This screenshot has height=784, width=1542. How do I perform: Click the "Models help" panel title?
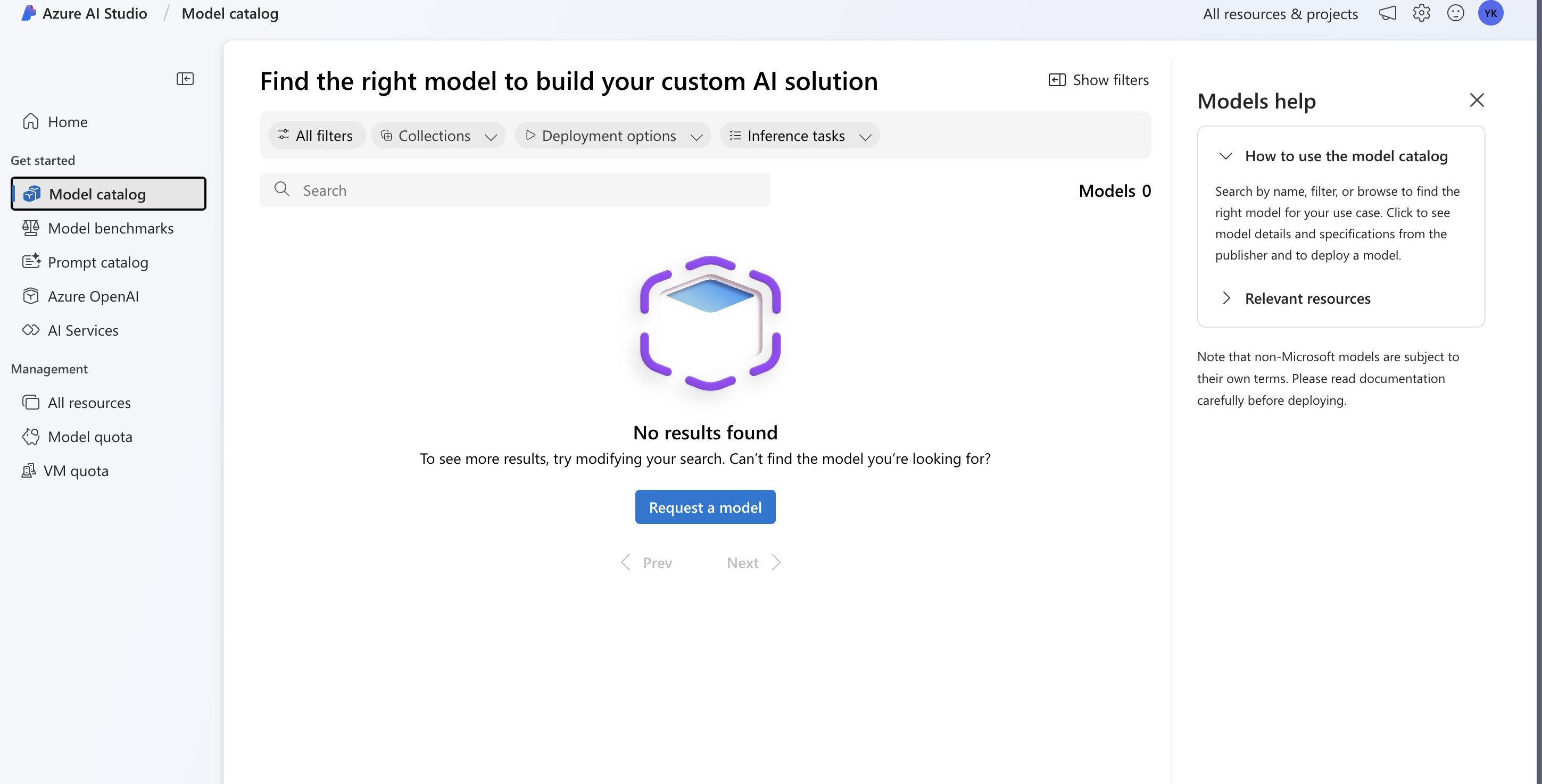coord(1256,101)
